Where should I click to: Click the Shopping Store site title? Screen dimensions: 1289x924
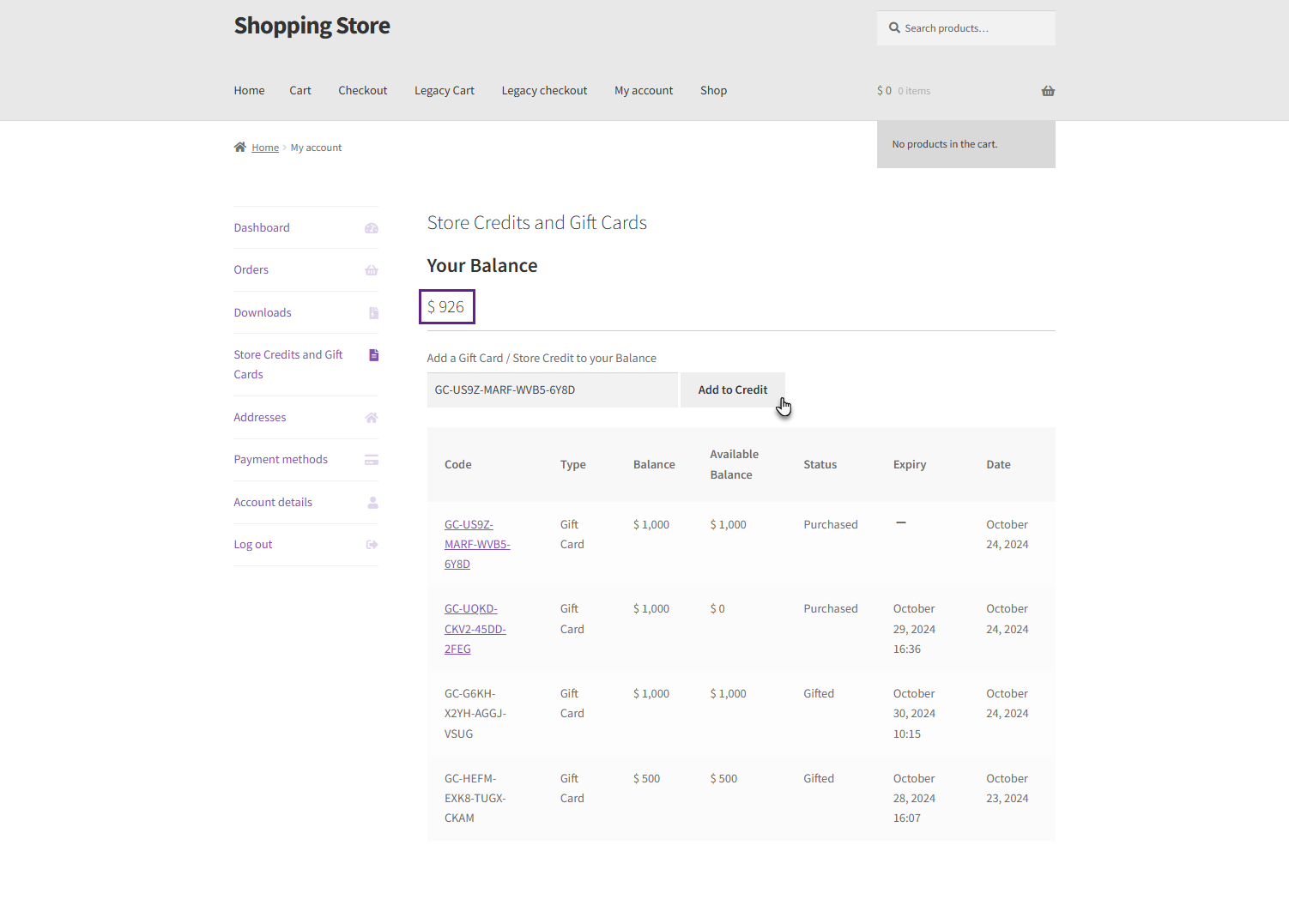[x=312, y=26]
